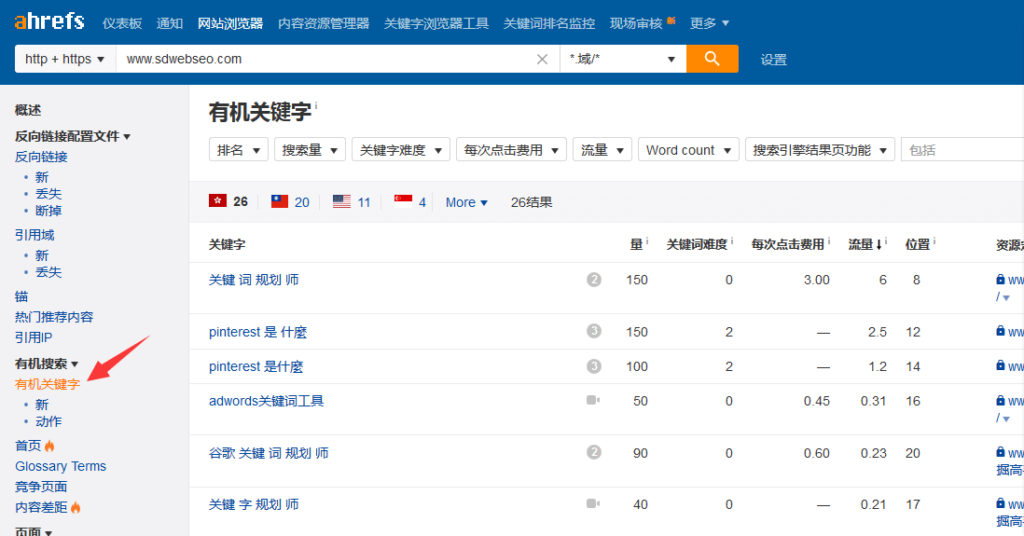Image resolution: width=1024 pixels, height=536 pixels.
Task: Select the Singapore flag filter
Action: [x=410, y=202]
